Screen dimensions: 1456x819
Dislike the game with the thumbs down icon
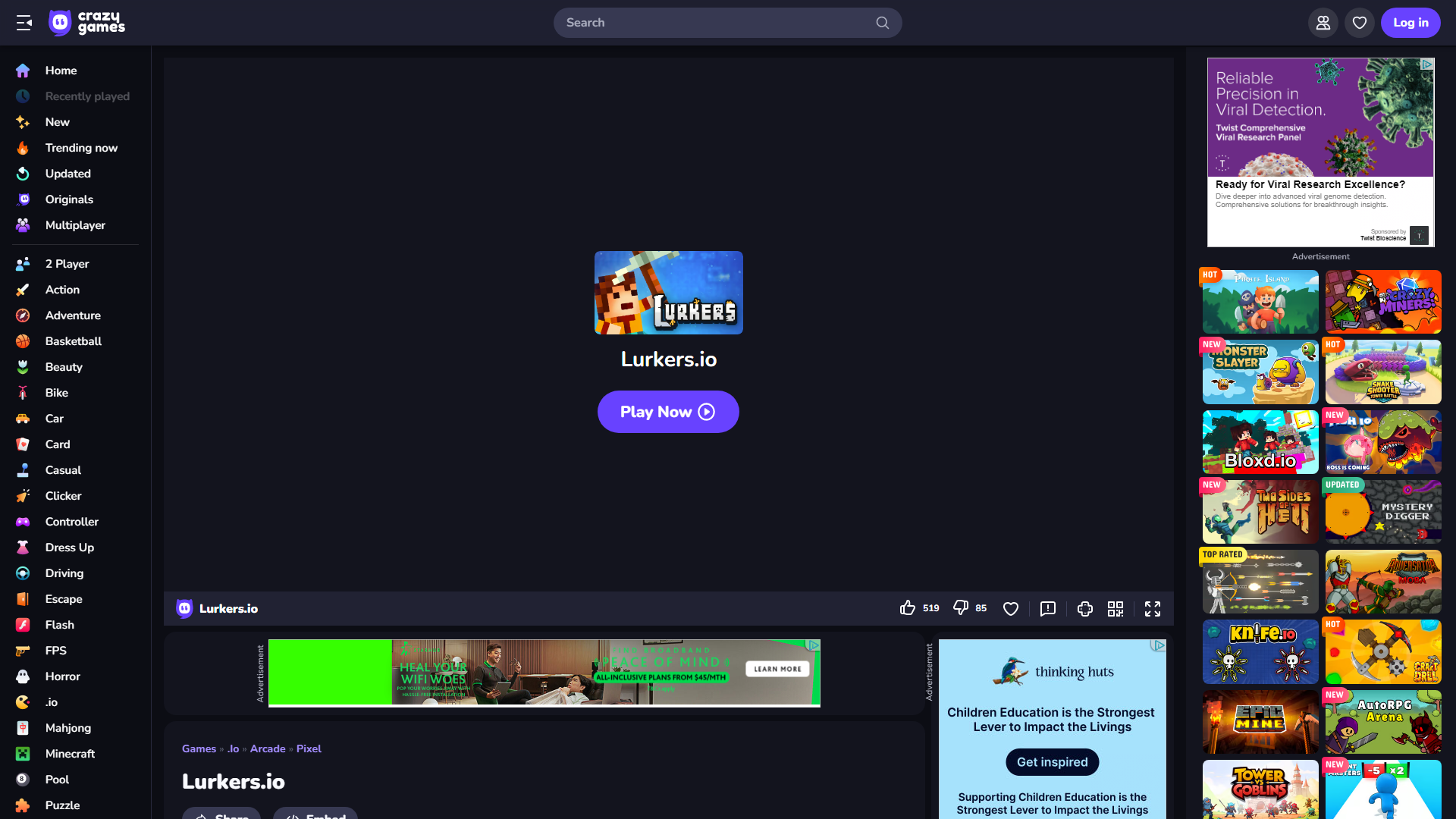(x=961, y=608)
